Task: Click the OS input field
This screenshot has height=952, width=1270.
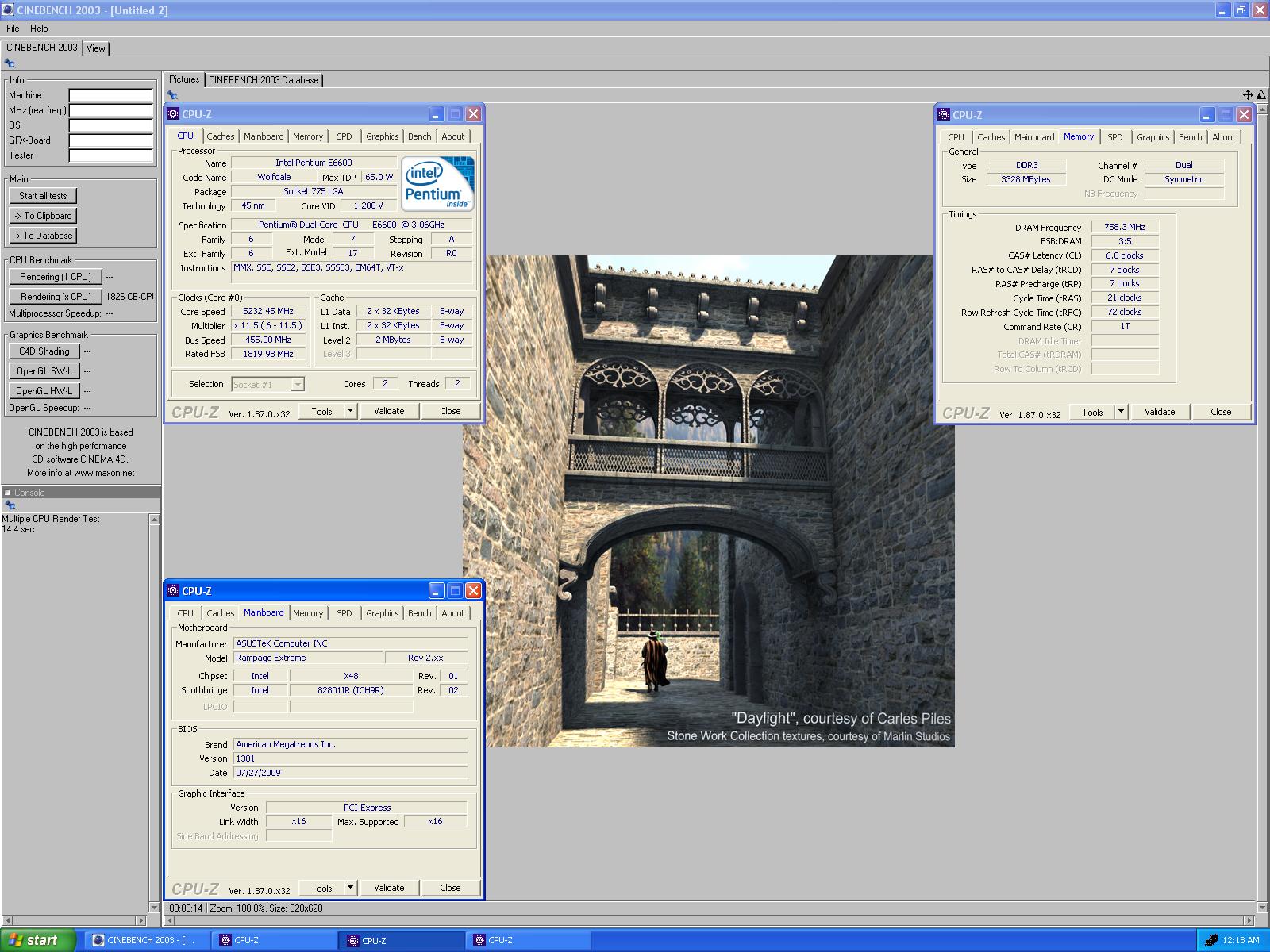Action: 110,125
